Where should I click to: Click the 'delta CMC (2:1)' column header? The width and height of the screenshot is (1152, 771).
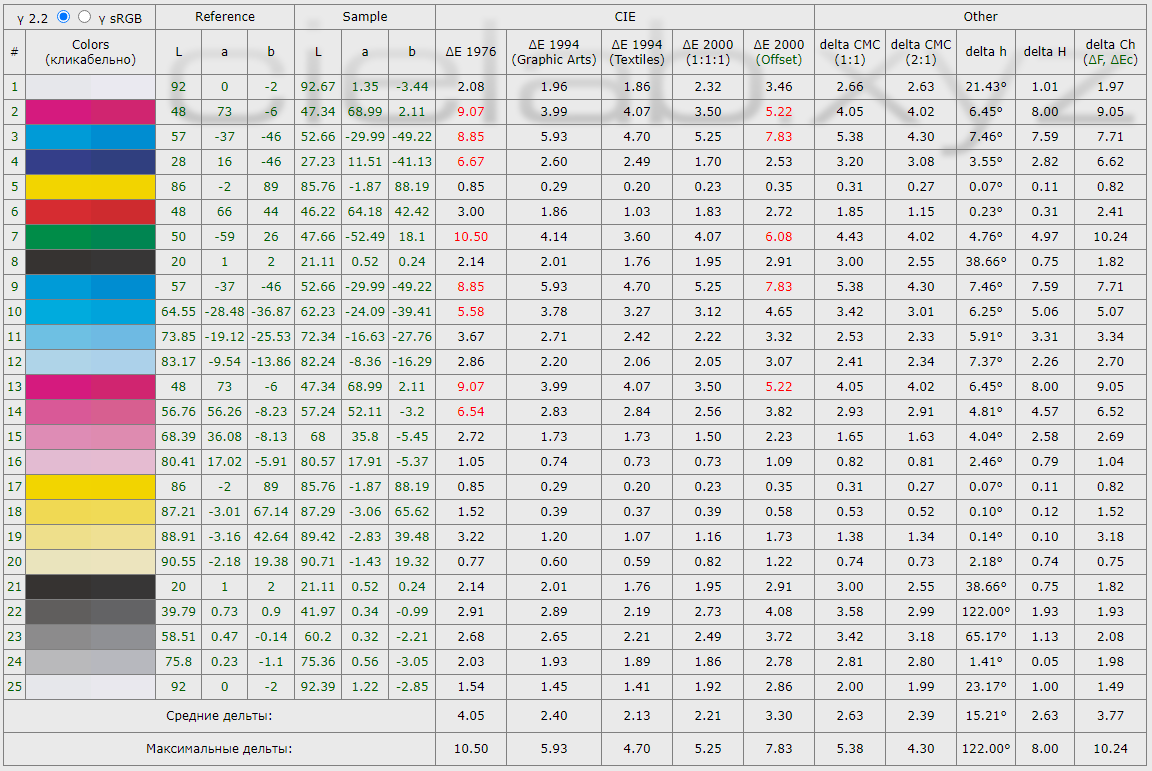pos(921,52)
